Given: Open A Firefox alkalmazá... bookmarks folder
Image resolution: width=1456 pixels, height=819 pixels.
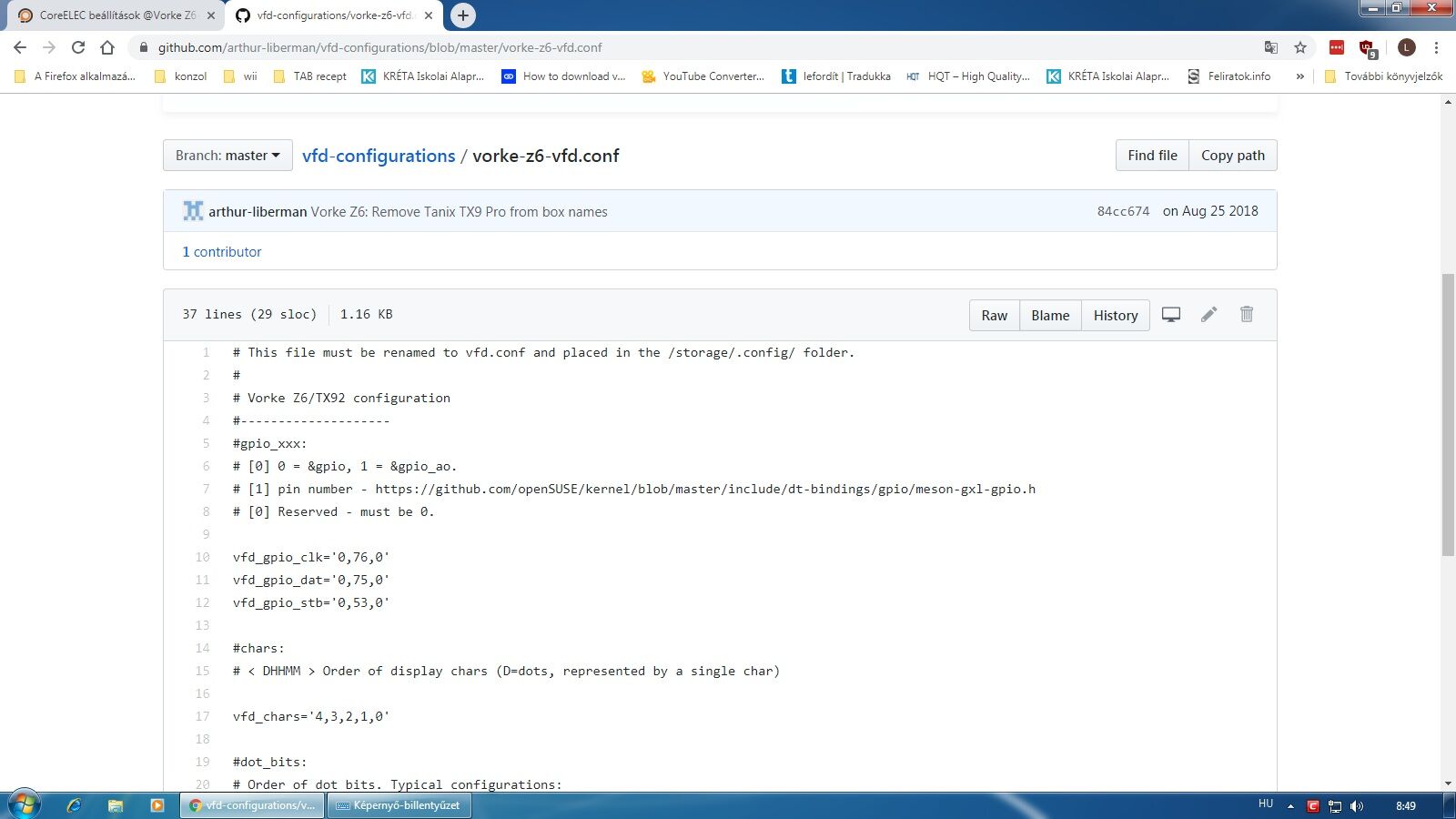Looking at the screenshot, I should click(75, 76).
